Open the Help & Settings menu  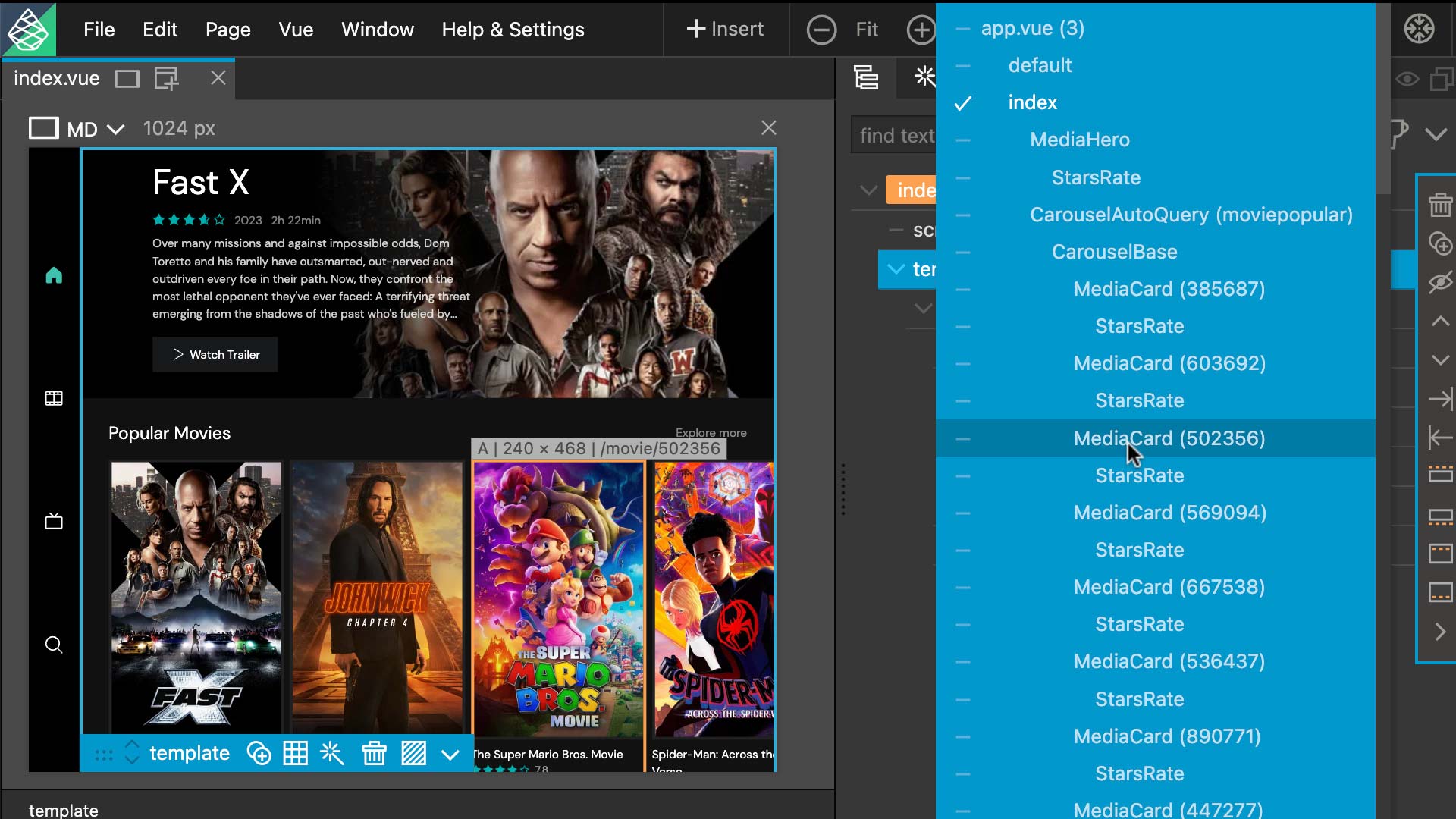coord(513,30)
